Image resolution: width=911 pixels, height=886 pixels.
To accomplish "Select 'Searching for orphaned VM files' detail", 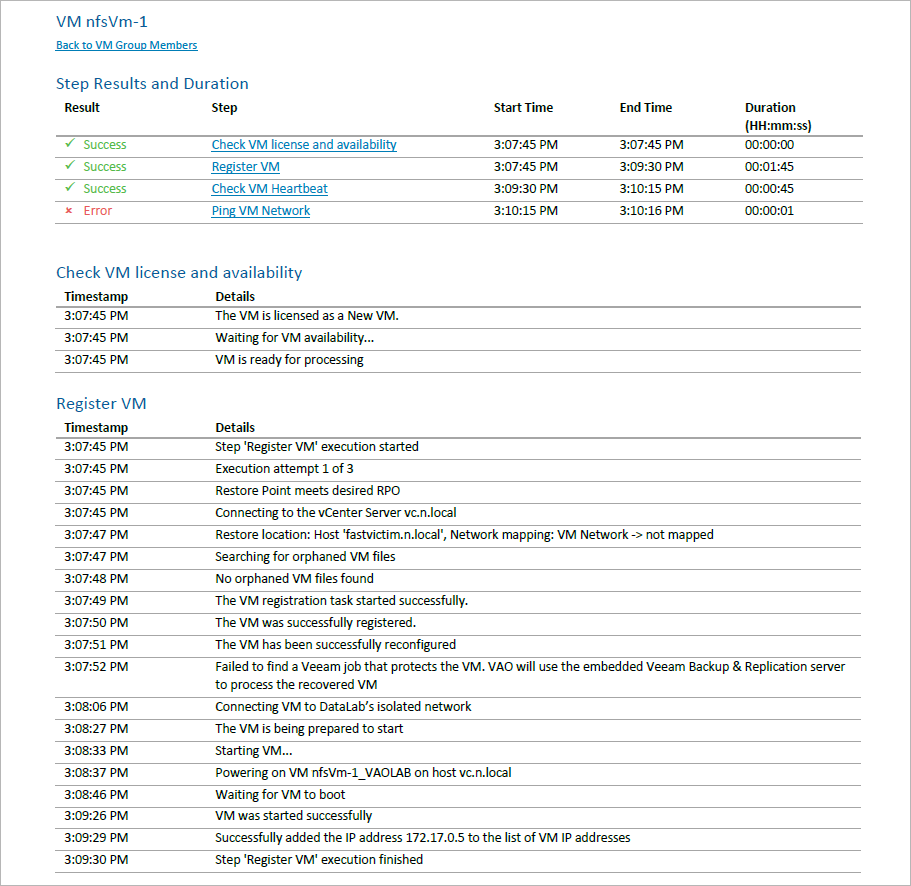I will tap(305, 557).
